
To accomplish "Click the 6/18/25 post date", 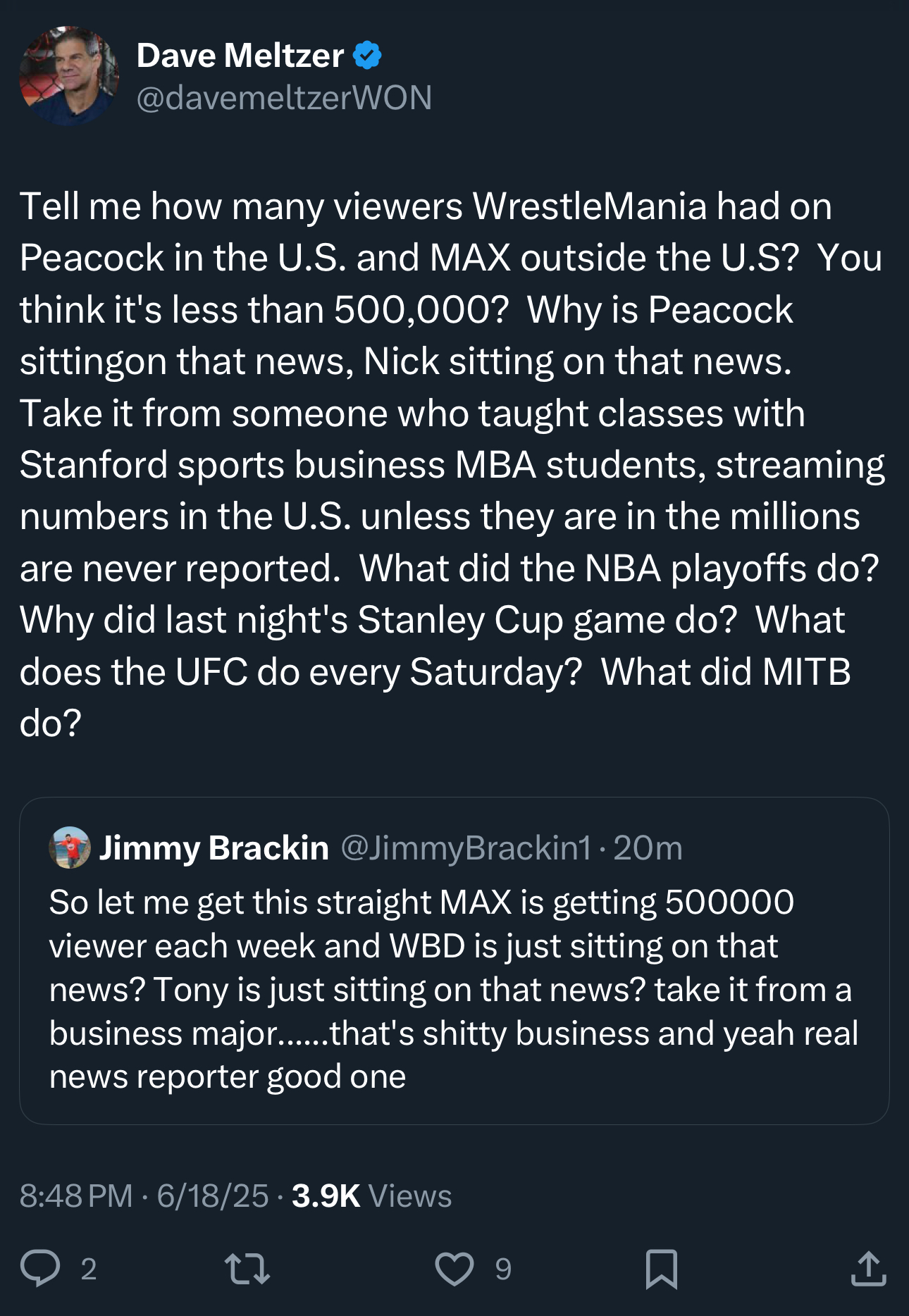I will coord(212,1196).
